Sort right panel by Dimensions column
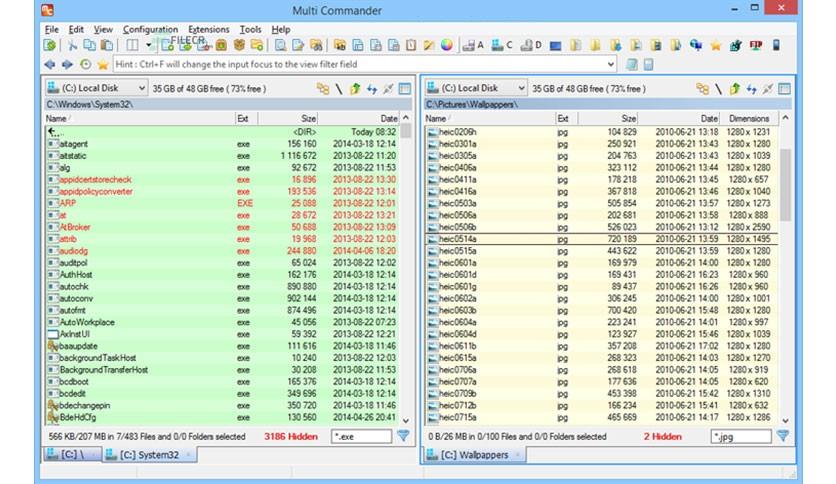The image size is (836, 484). click(749, 118)
